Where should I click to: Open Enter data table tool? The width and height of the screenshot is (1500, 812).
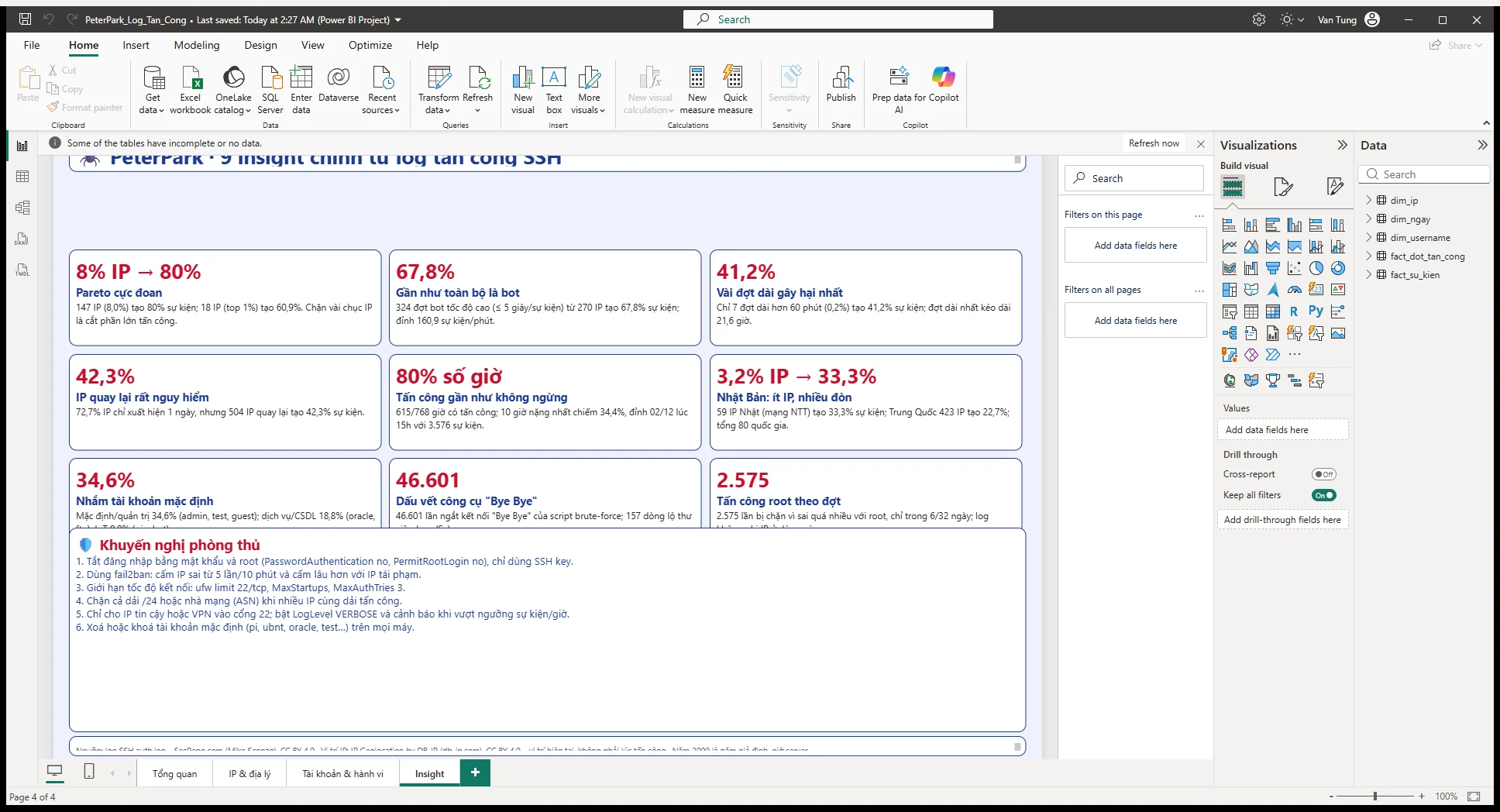301,89
